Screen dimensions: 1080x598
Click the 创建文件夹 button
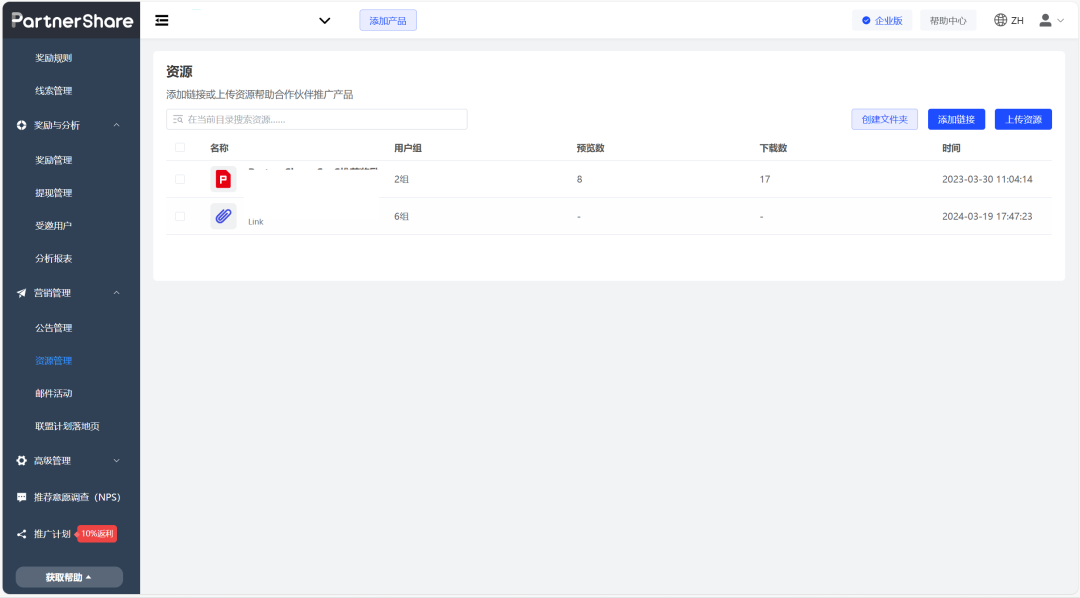click(x=884, y=119)
